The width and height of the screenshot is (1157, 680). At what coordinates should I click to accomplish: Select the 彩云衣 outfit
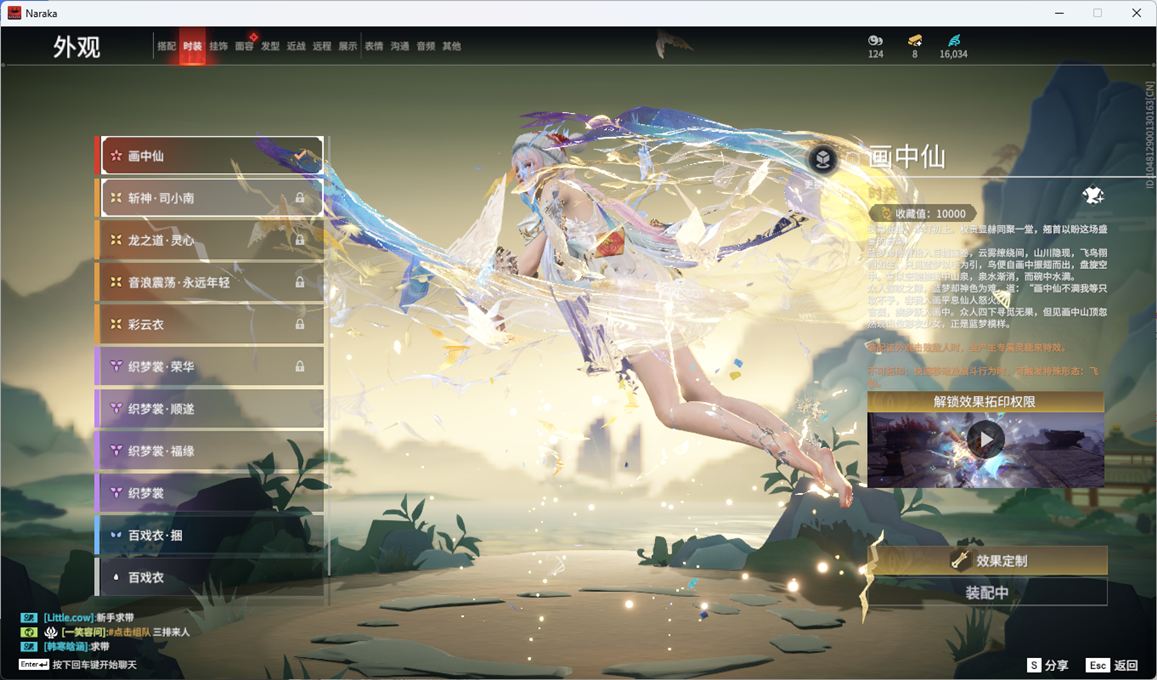(210, 324)
